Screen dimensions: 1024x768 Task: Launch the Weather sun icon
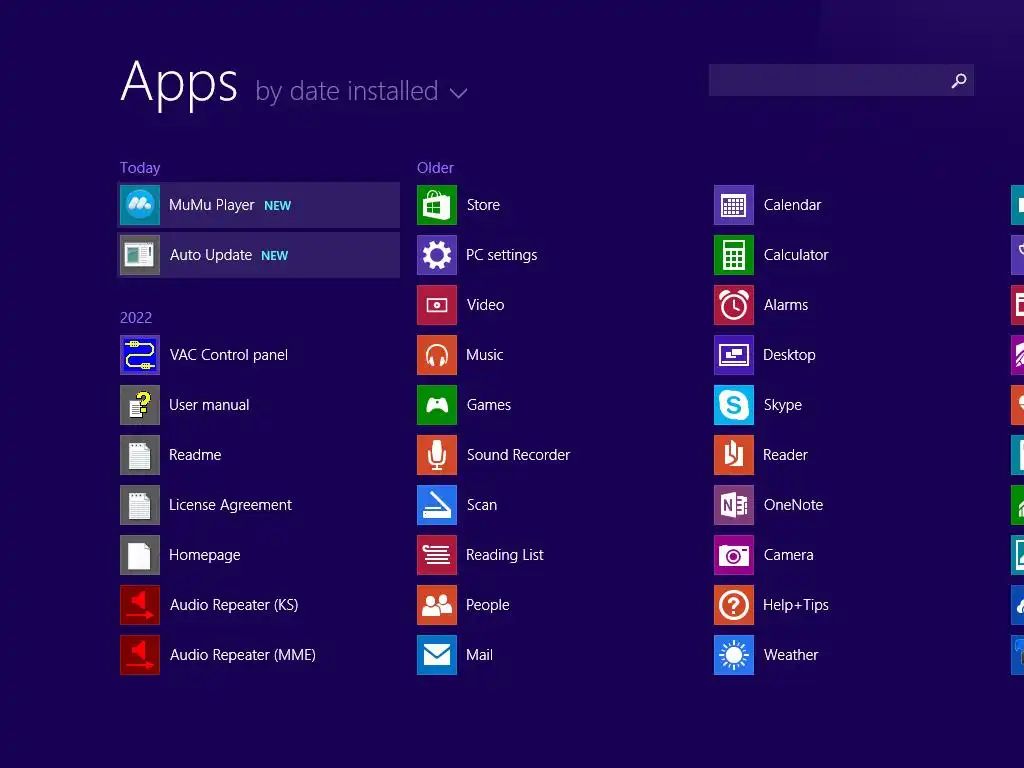click(734, 655)
